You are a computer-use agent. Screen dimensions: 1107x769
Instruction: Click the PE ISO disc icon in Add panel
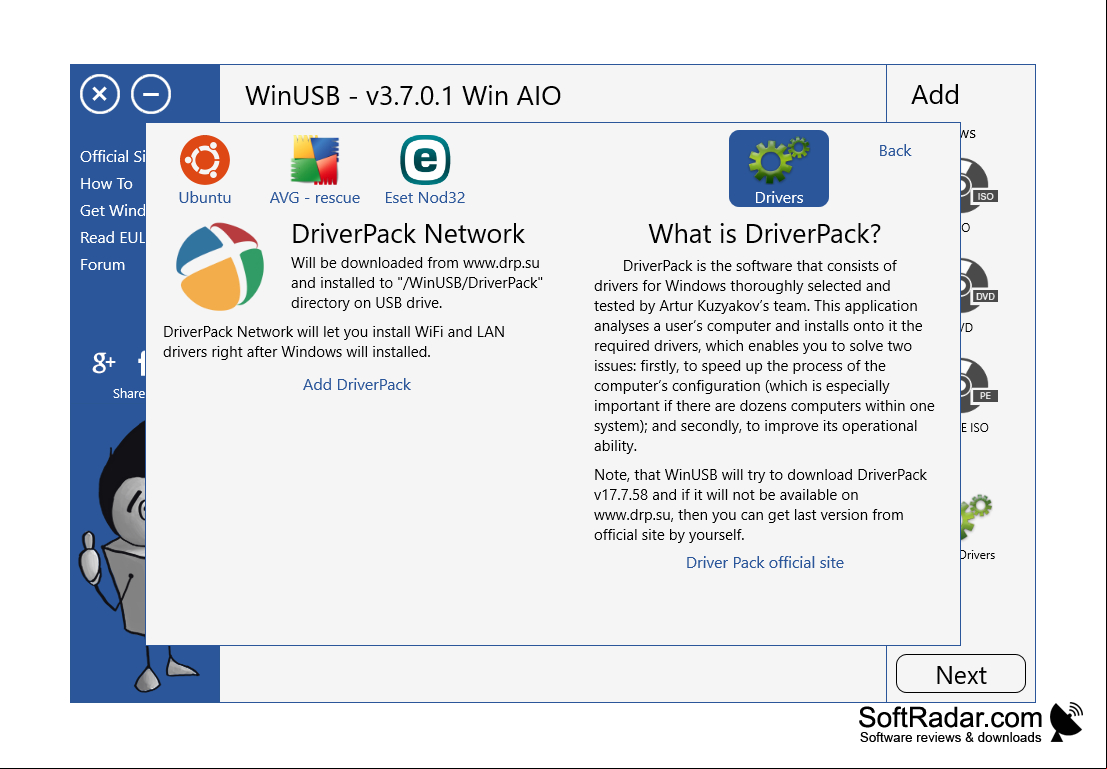tap(979, 386)
